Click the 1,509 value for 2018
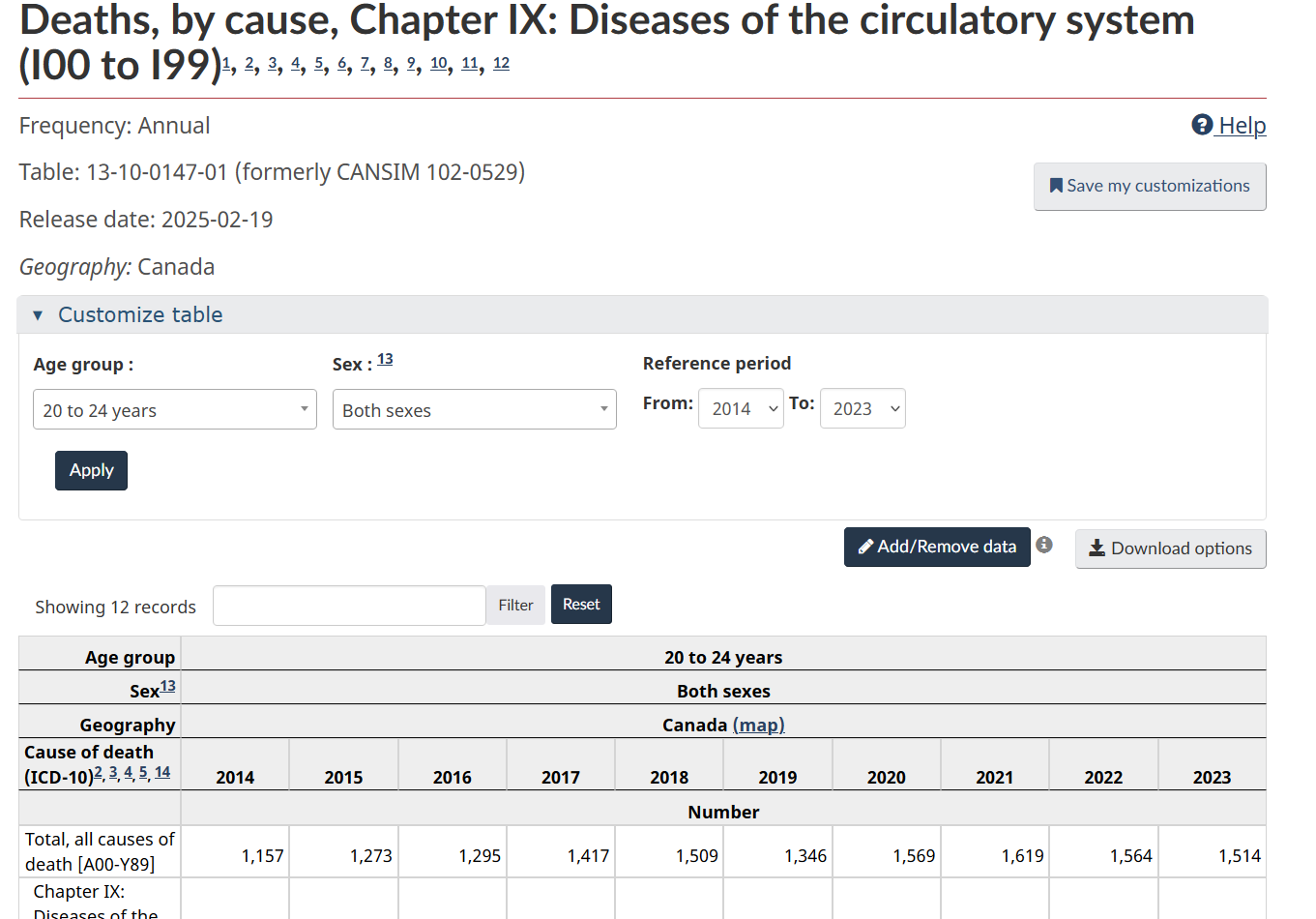Image resolution: width=1316 pixels, height=919 pixels. pyautogui.click(x=697, y=855)
